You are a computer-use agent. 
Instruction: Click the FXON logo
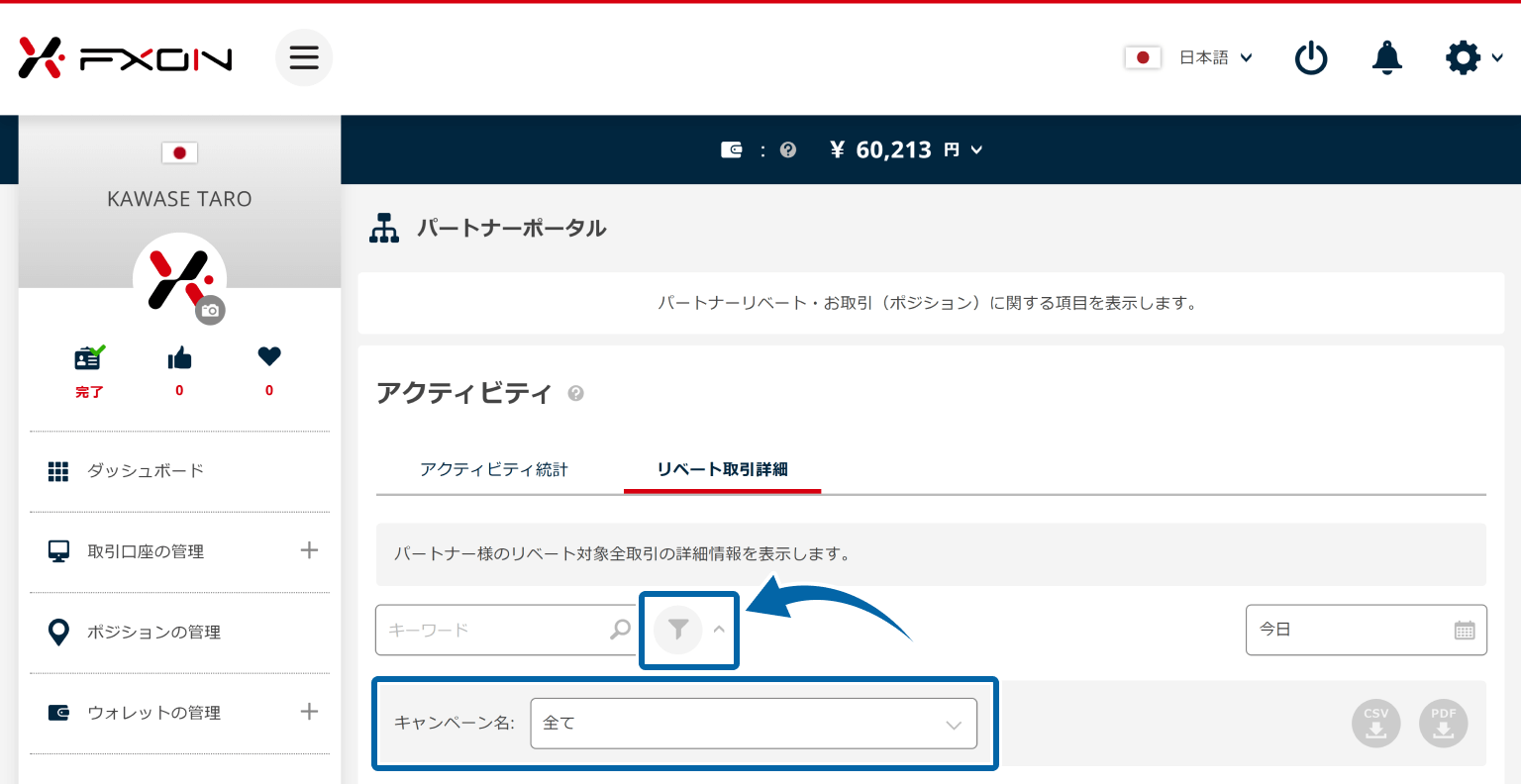(125, 57)
